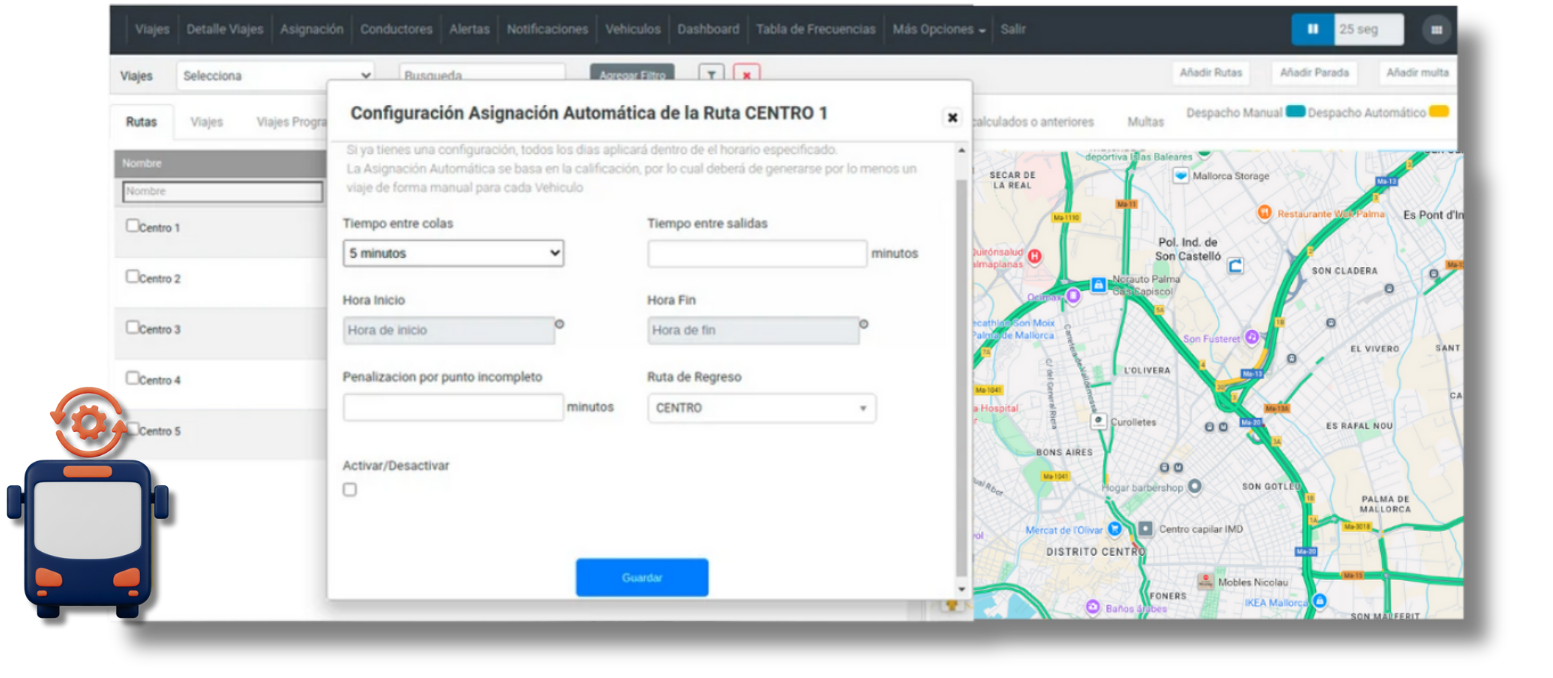Open the Selecciona viajes dropdown
The height and width of the screenshot is (678, 1553).
273,75
